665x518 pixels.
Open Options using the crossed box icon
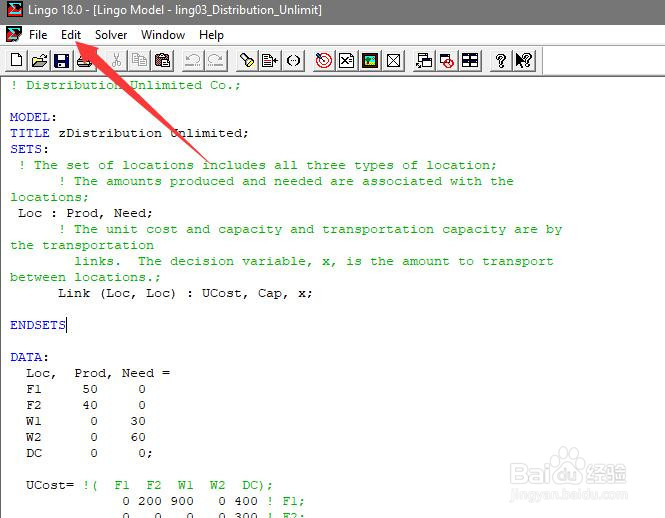(393, 61)
